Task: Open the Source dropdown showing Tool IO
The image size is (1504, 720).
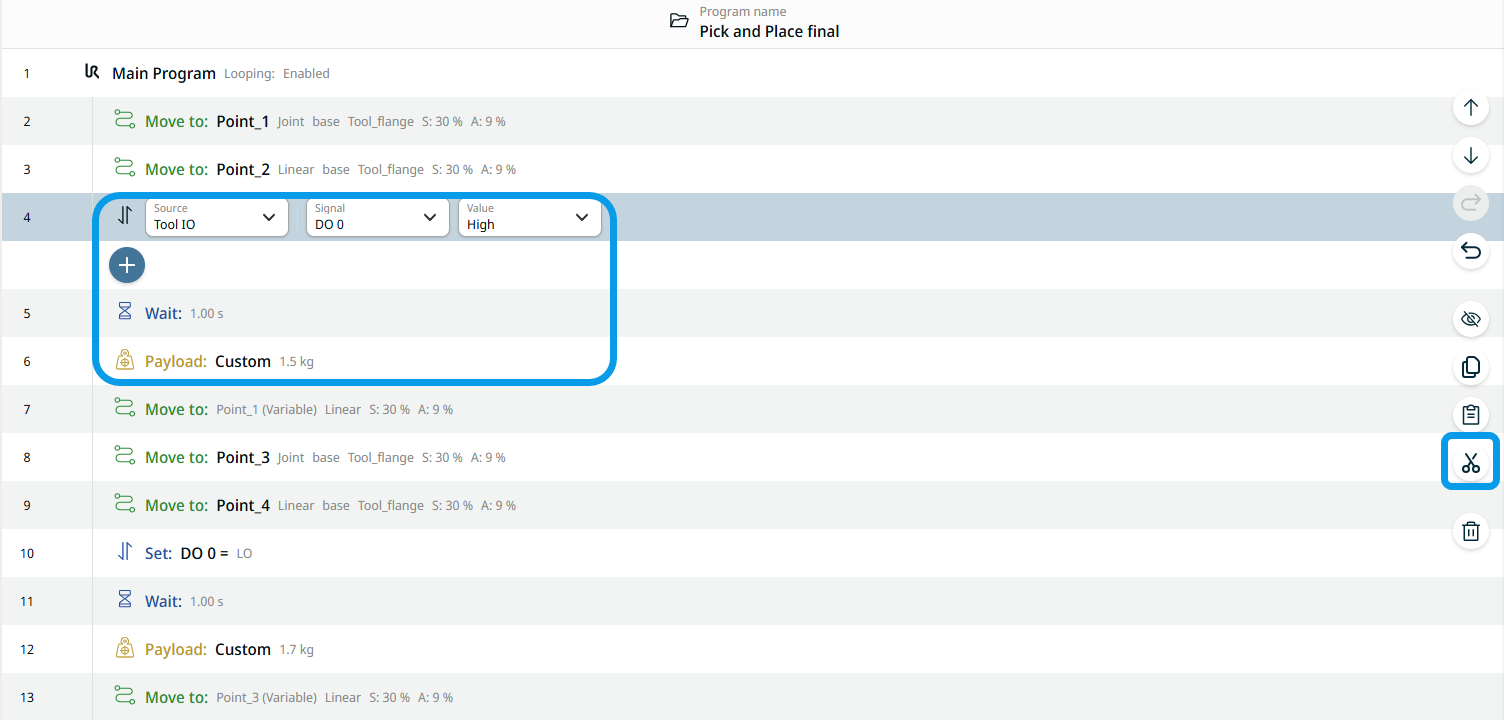Action: [x=216, y=217]
